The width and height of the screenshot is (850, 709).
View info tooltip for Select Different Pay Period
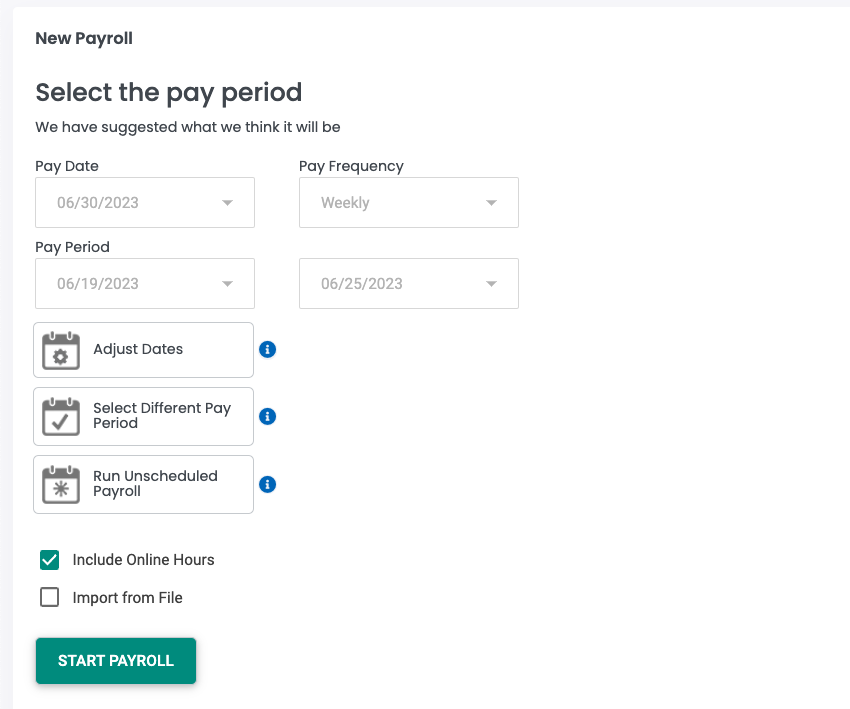(x=267, y=416)
